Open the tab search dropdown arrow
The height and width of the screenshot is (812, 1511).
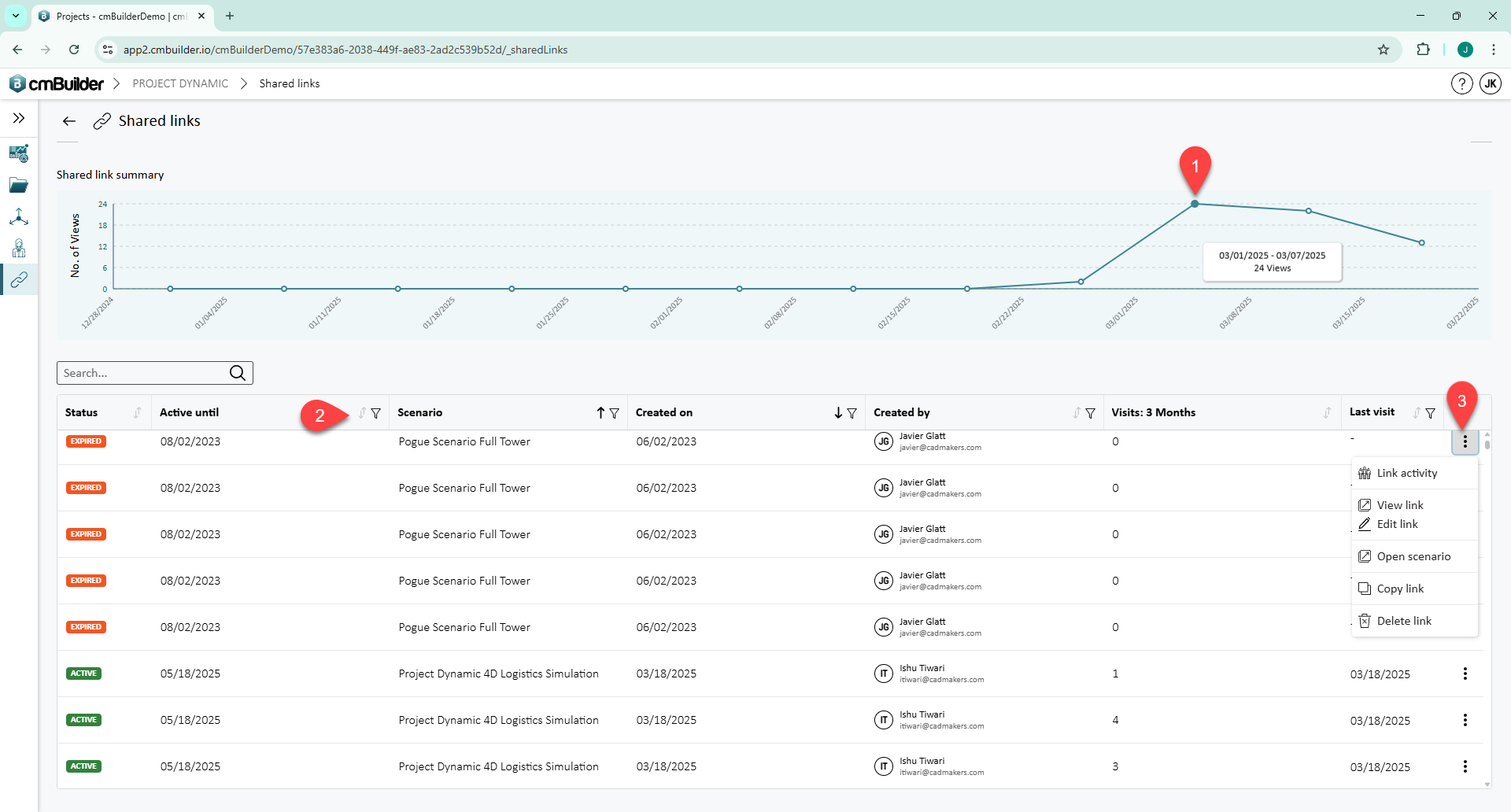15,16
